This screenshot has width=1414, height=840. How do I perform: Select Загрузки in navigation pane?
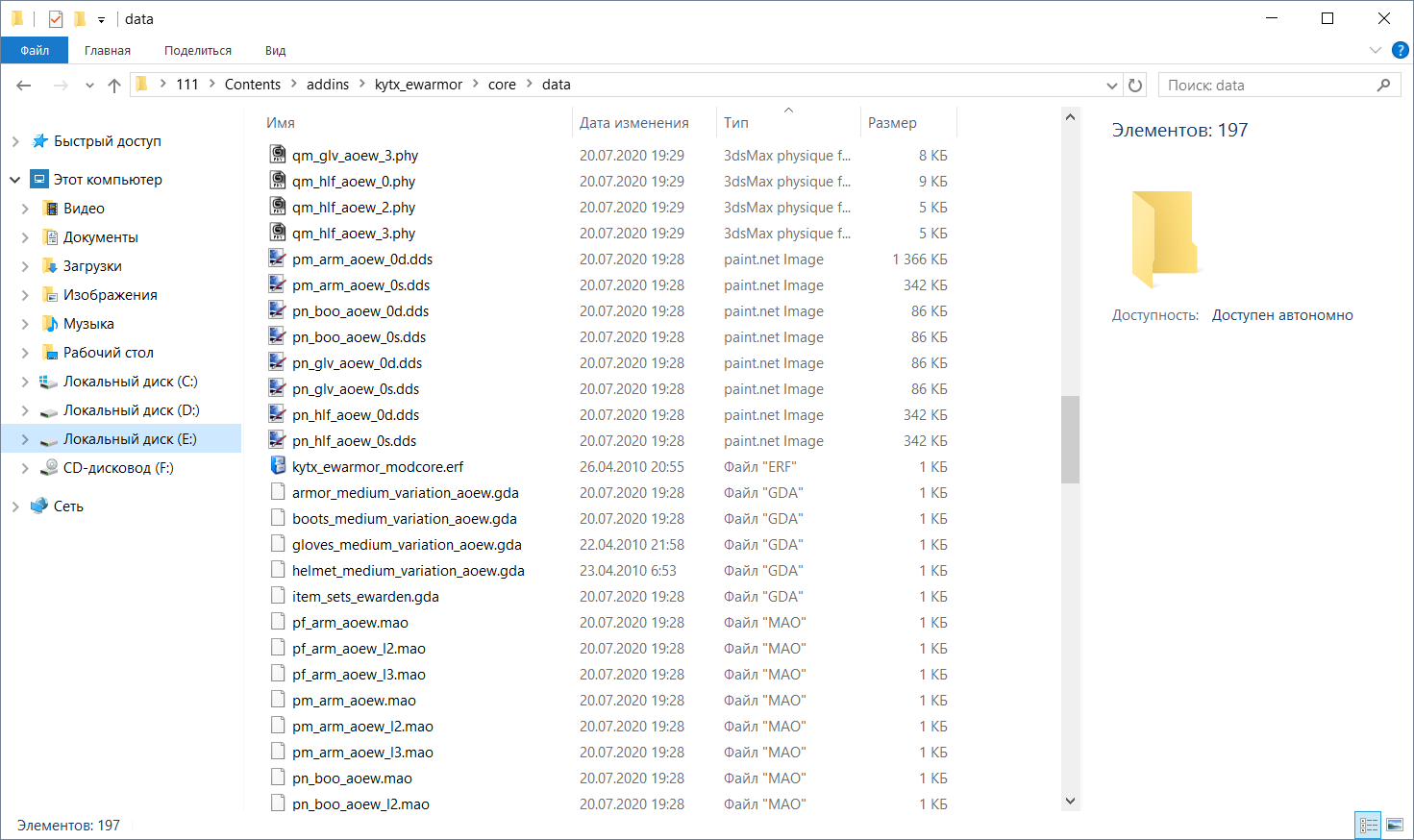(x=92, y=266)
